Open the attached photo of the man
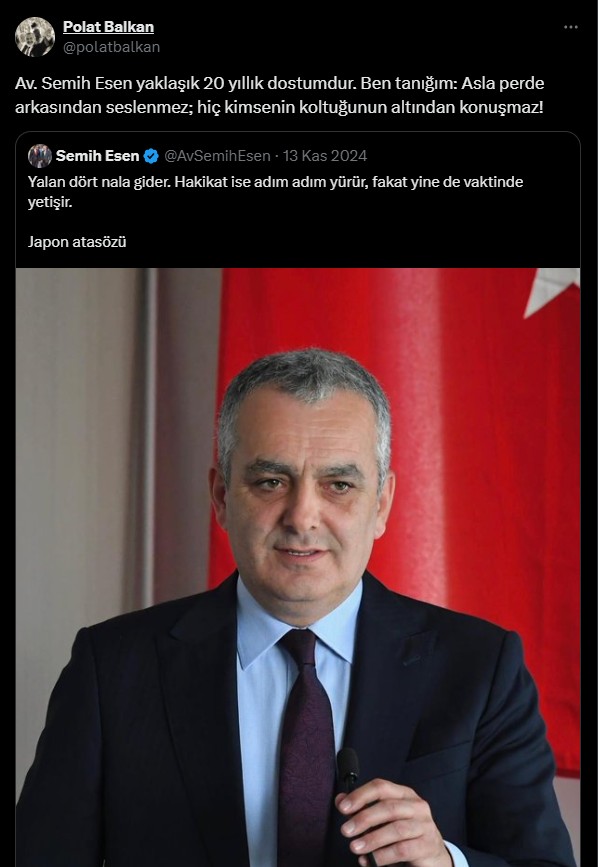Screen dimensions: 598x867 click(298, 567)
